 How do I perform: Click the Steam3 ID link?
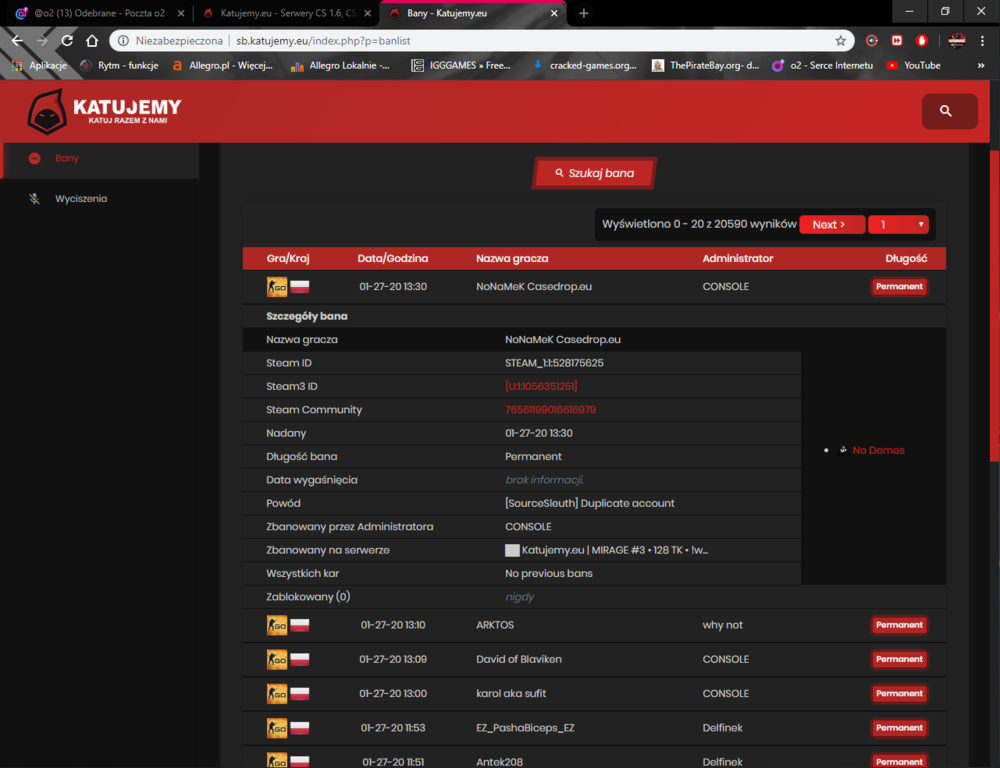coord(541,386)
